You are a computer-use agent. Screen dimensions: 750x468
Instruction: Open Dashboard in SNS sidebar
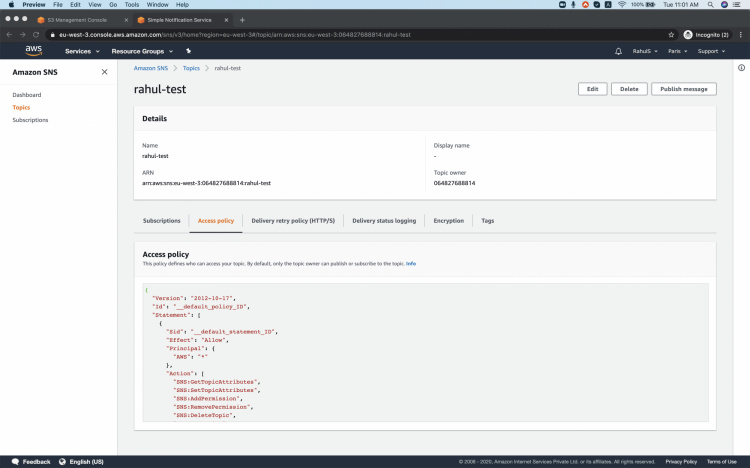click(27, 95)
